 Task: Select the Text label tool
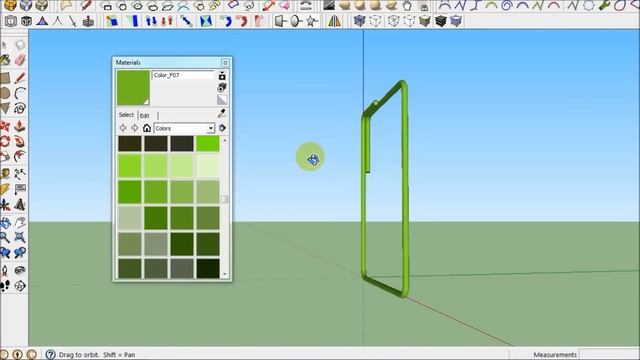coord(20,189)
